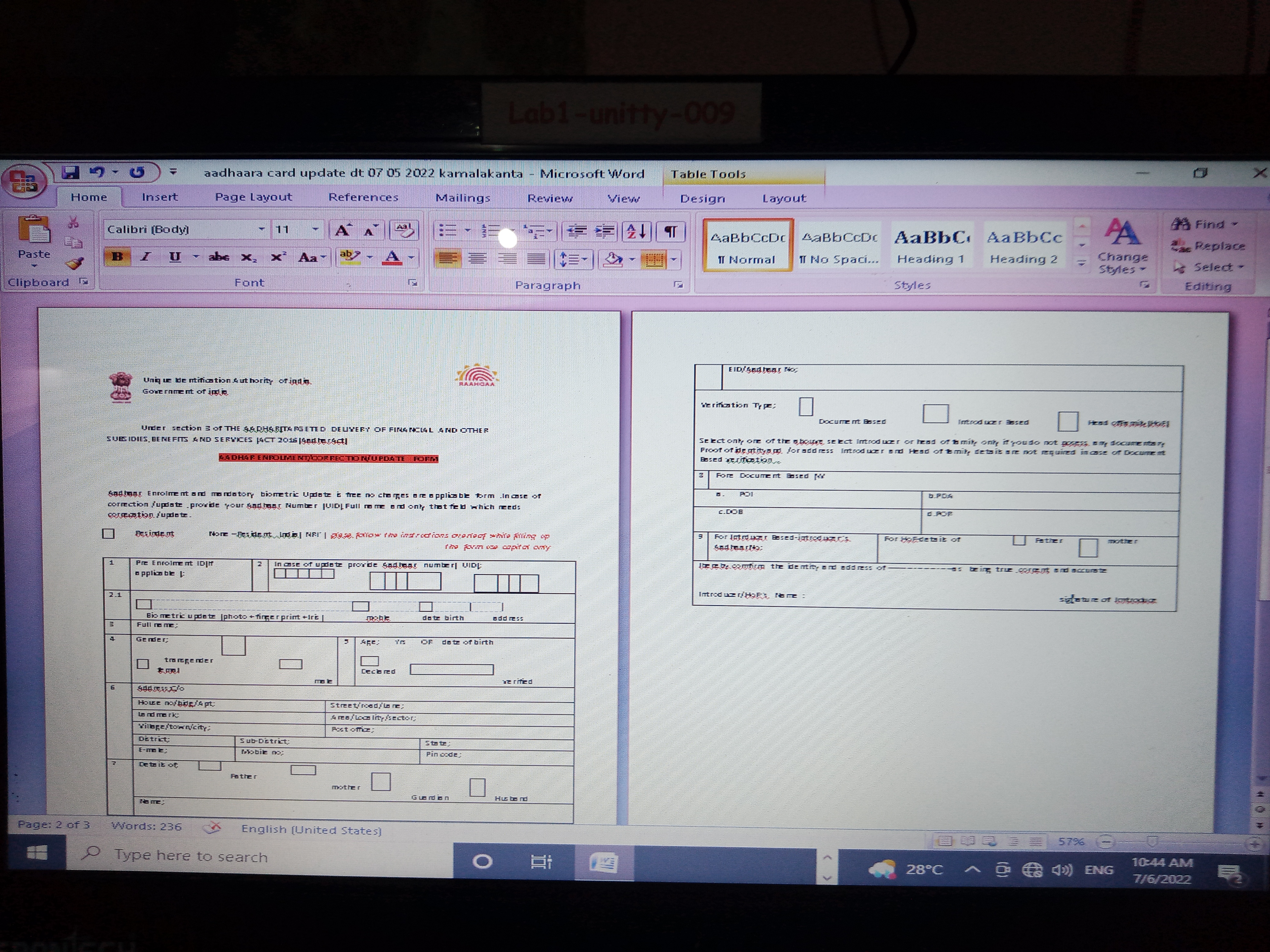Check the Document Based verification checkbox
The width and height of the screenshot is (1270, 952).
(806, 407)
